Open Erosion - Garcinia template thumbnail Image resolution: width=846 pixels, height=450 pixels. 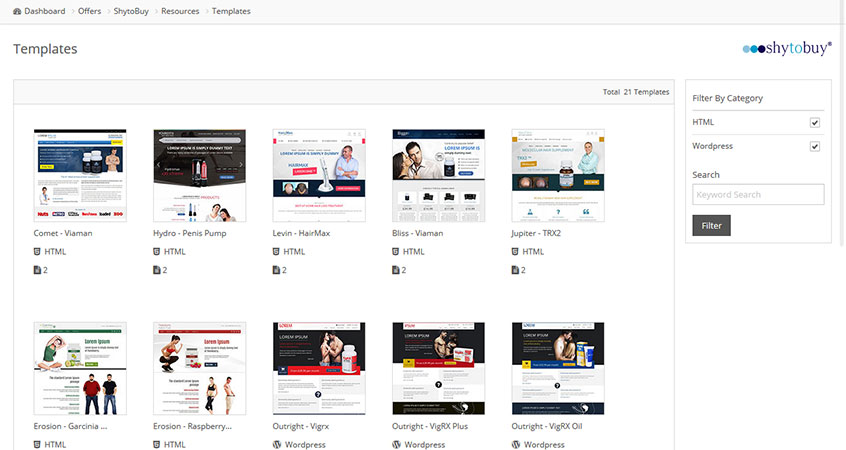coord(80,369)
